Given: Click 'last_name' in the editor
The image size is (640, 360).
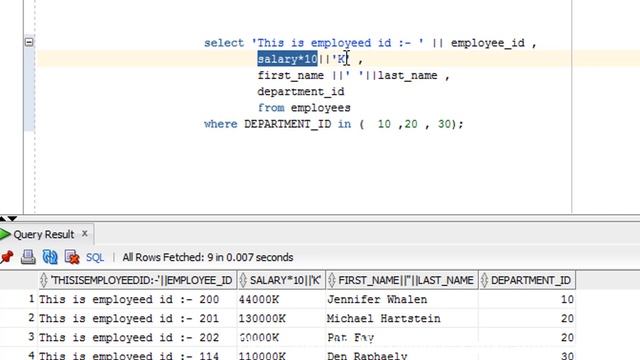Looking at the screenshot, I should pos(407,76).
